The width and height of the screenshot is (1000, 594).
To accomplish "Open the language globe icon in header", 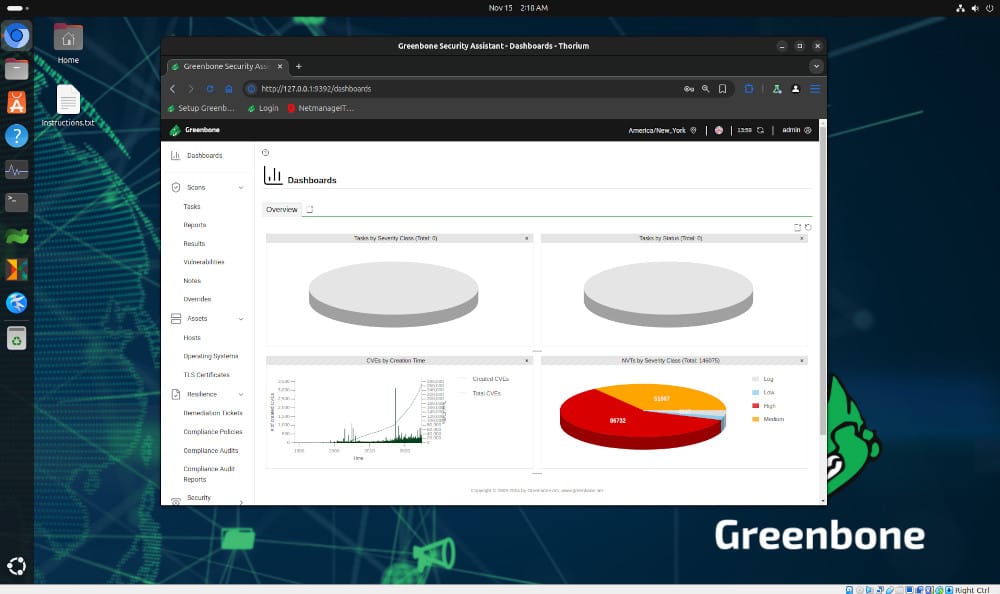I will point(718,130).
